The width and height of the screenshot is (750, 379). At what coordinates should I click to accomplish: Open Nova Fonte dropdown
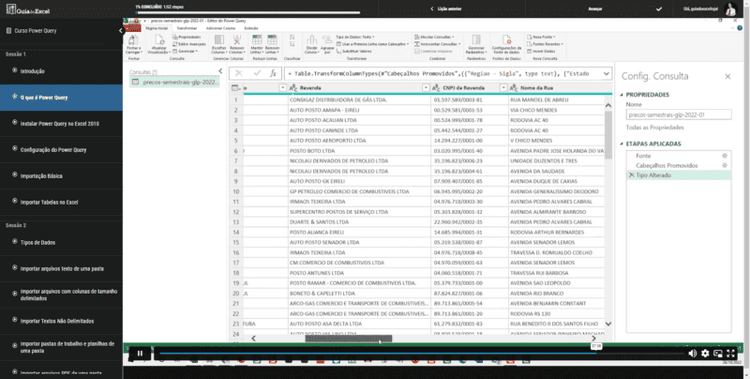tap(541, 37)
